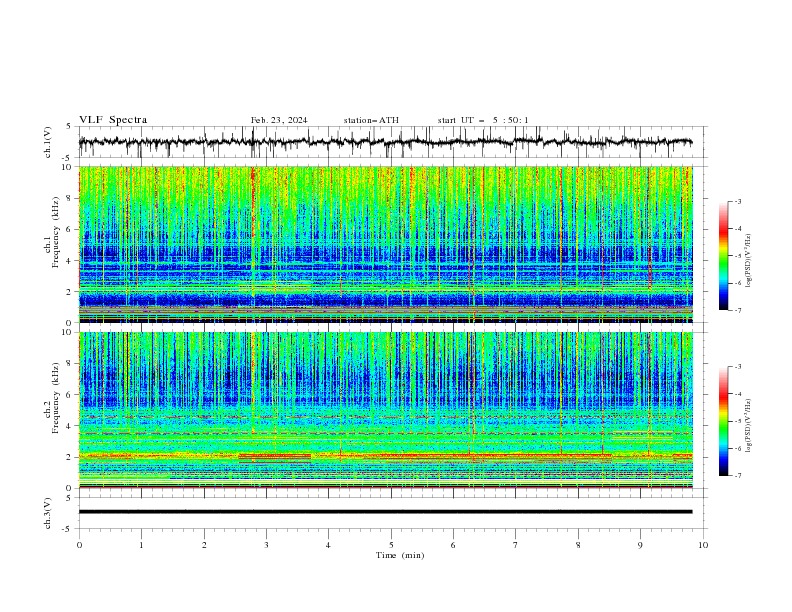The image size is (792, 612).
Task: Select the date text "Feb. 23, 2024"
Action: 279,120
